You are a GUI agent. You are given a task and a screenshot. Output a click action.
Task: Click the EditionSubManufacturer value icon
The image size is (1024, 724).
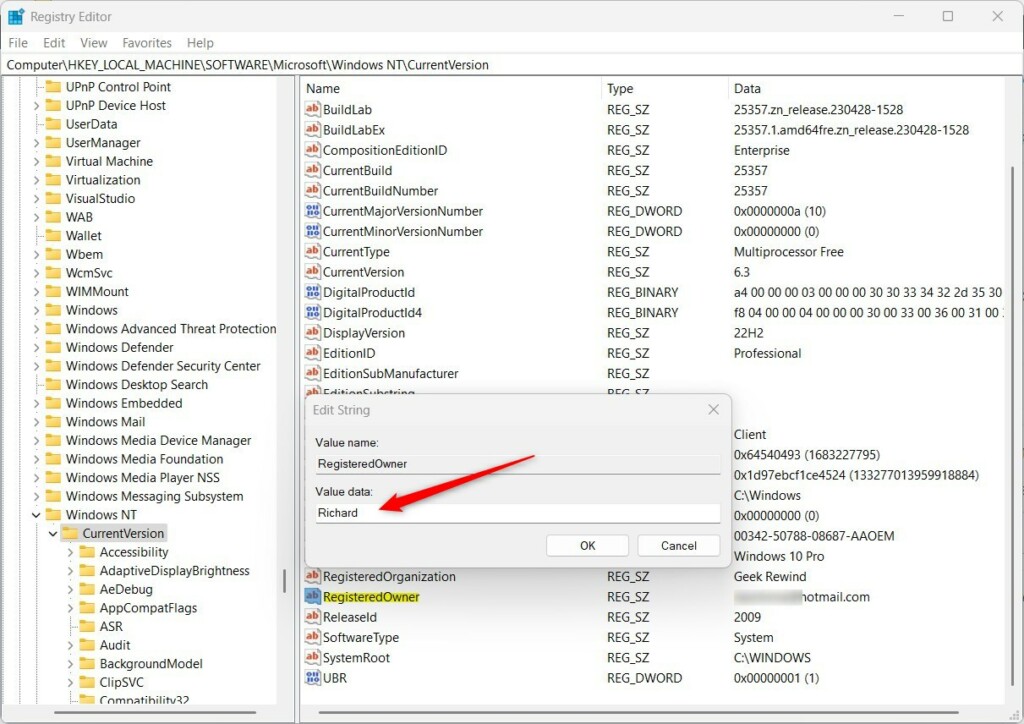[313, 373]
